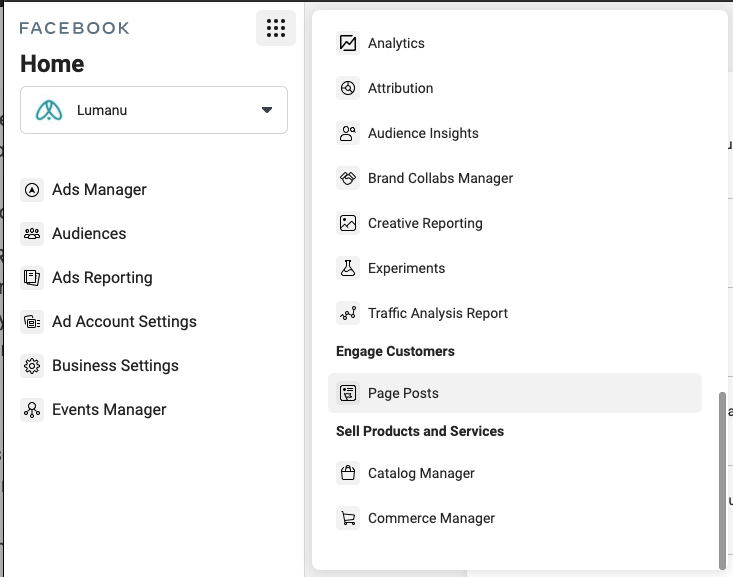This screenshot has width=733, height=577.
Task: Click the Audiences people icon
Action: 32,234
